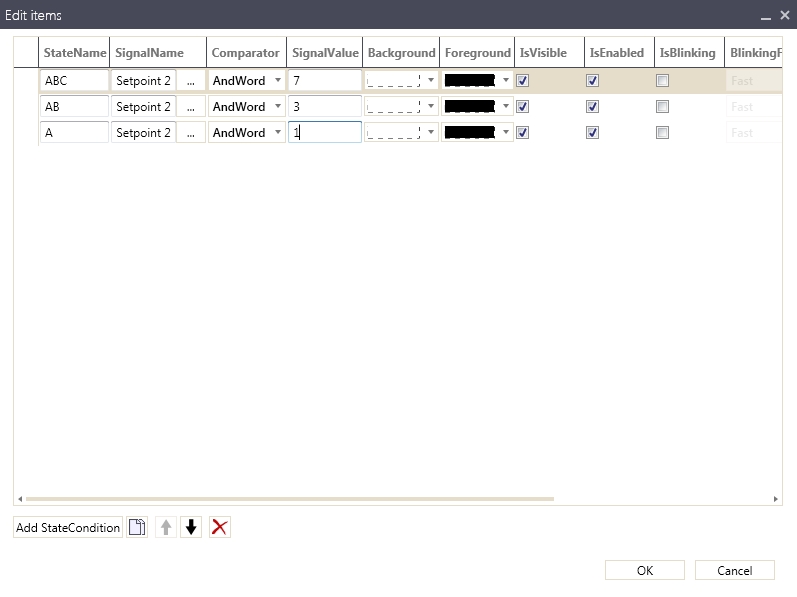797x597 pixels.
Task: Open Comparator dropdown in ABC row
Action: coord(278,81)
